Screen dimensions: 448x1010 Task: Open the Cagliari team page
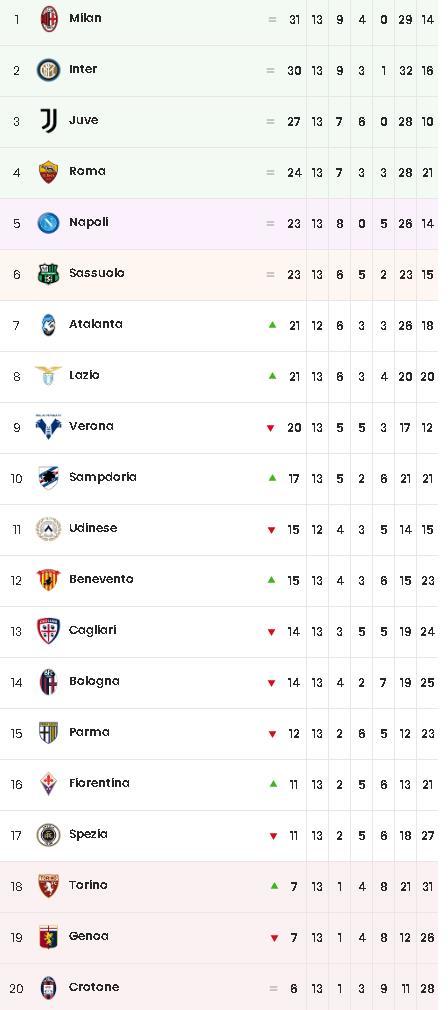tap(93, 630)
